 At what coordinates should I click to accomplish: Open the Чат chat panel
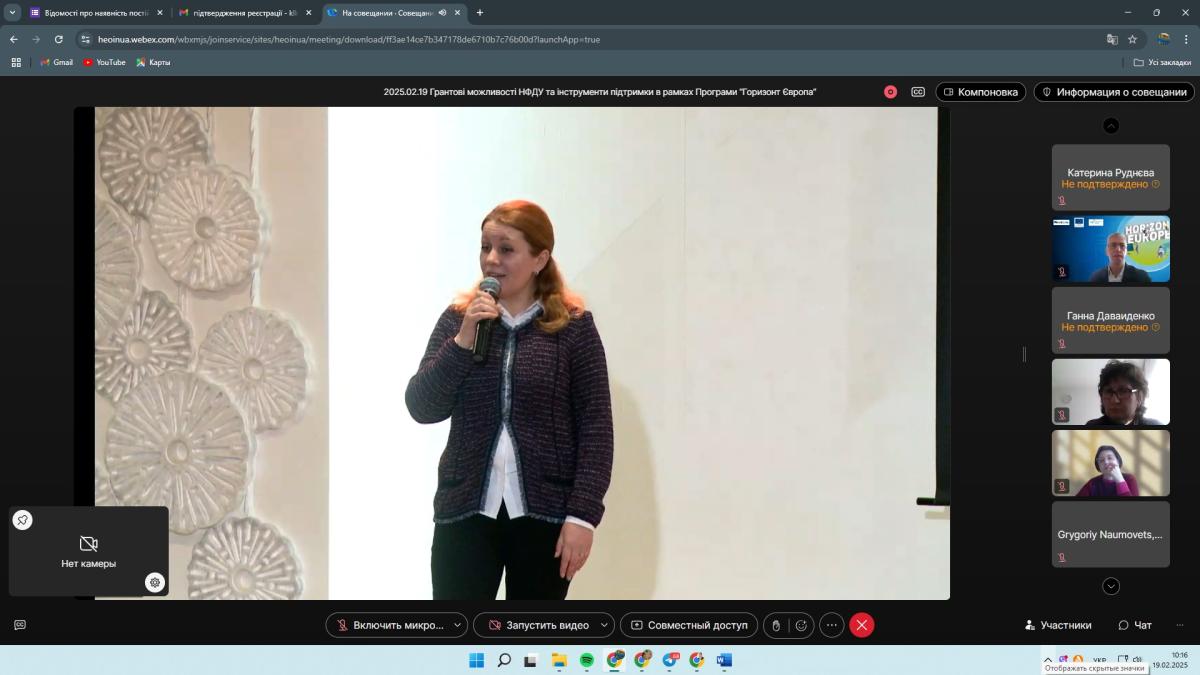pos(1135,625)
